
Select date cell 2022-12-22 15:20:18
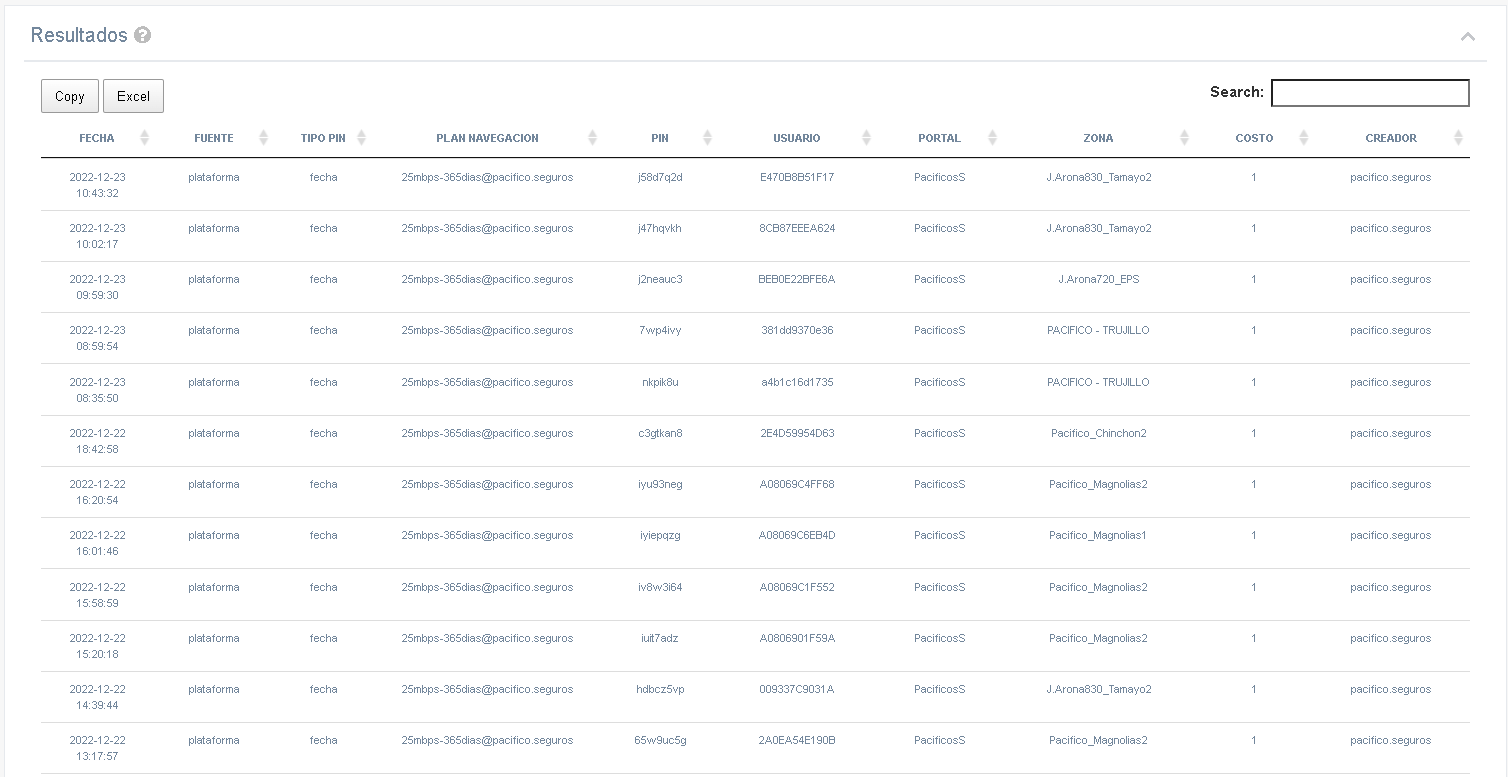[97, 646]
